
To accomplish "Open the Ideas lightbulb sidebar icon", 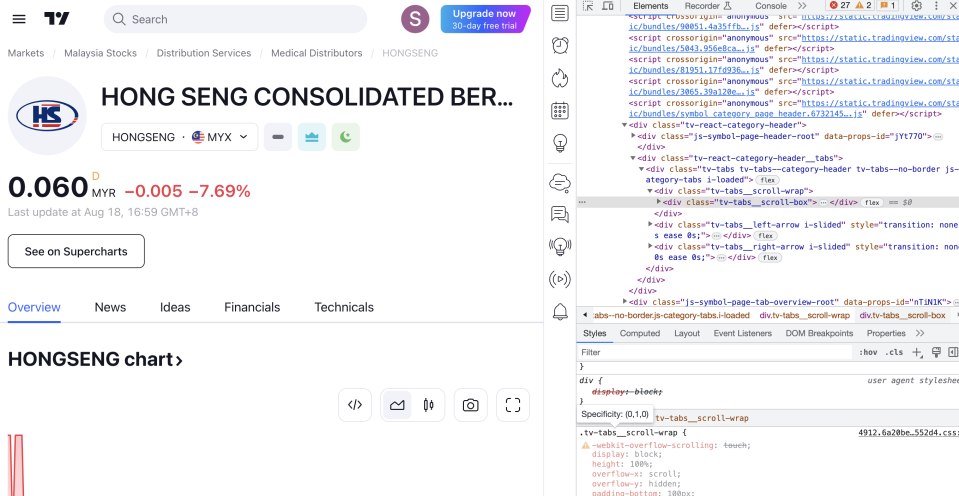I will 560,144.
